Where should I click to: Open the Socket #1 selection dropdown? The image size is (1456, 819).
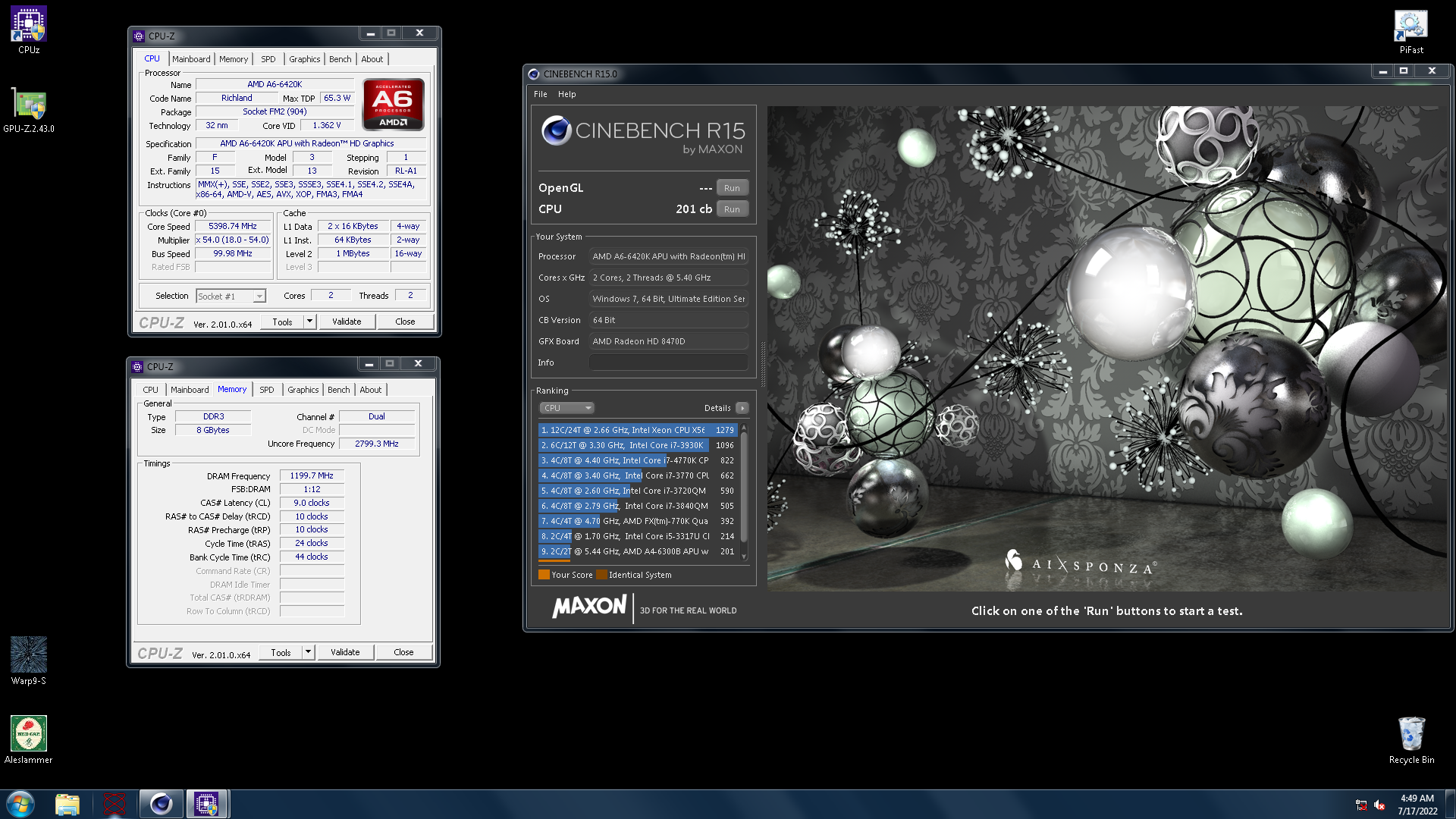(231, 296)
